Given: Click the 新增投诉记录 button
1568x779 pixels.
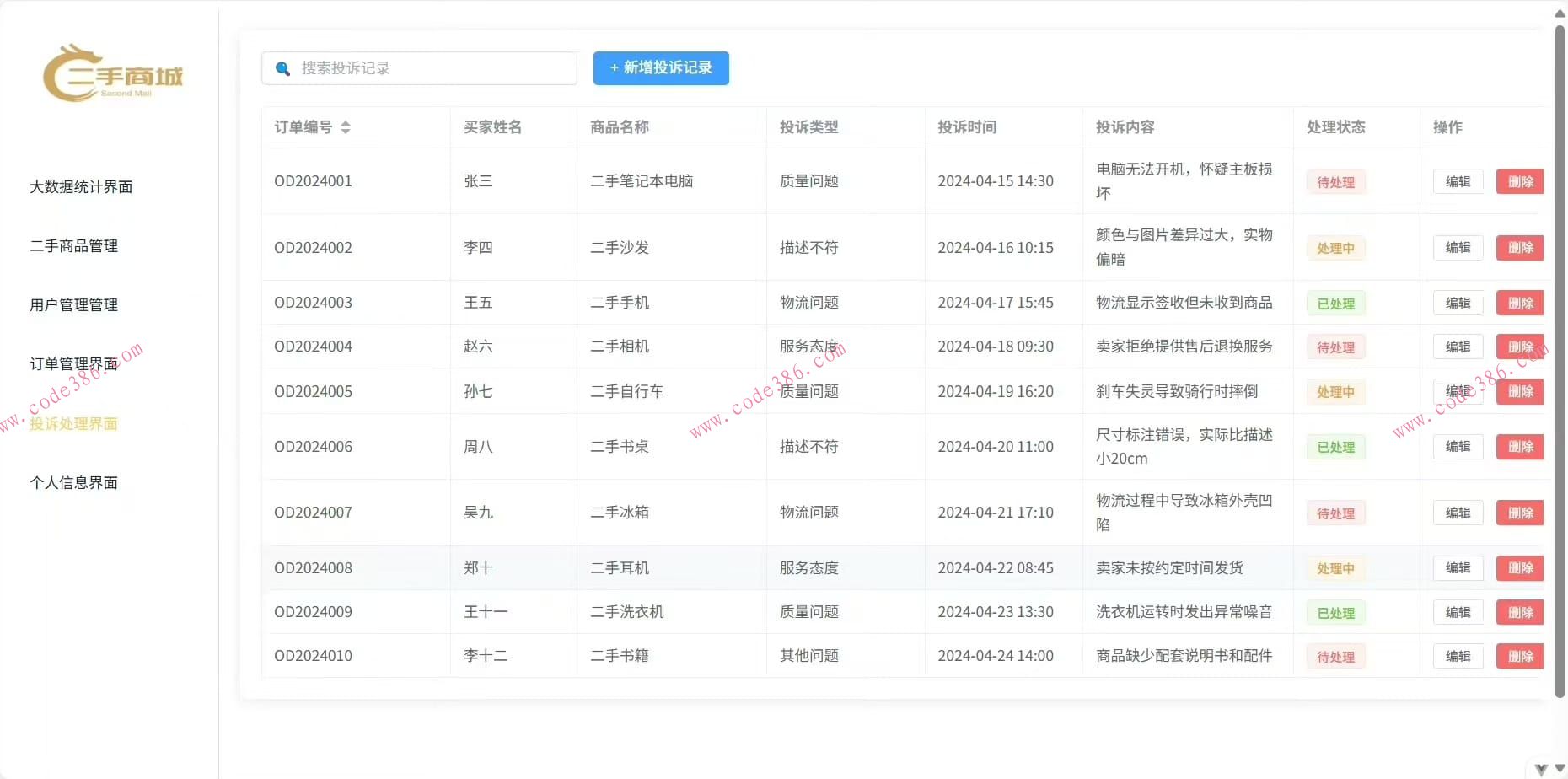Looking at the screenshot, I should pyautogui.click(x=661, y=68).
